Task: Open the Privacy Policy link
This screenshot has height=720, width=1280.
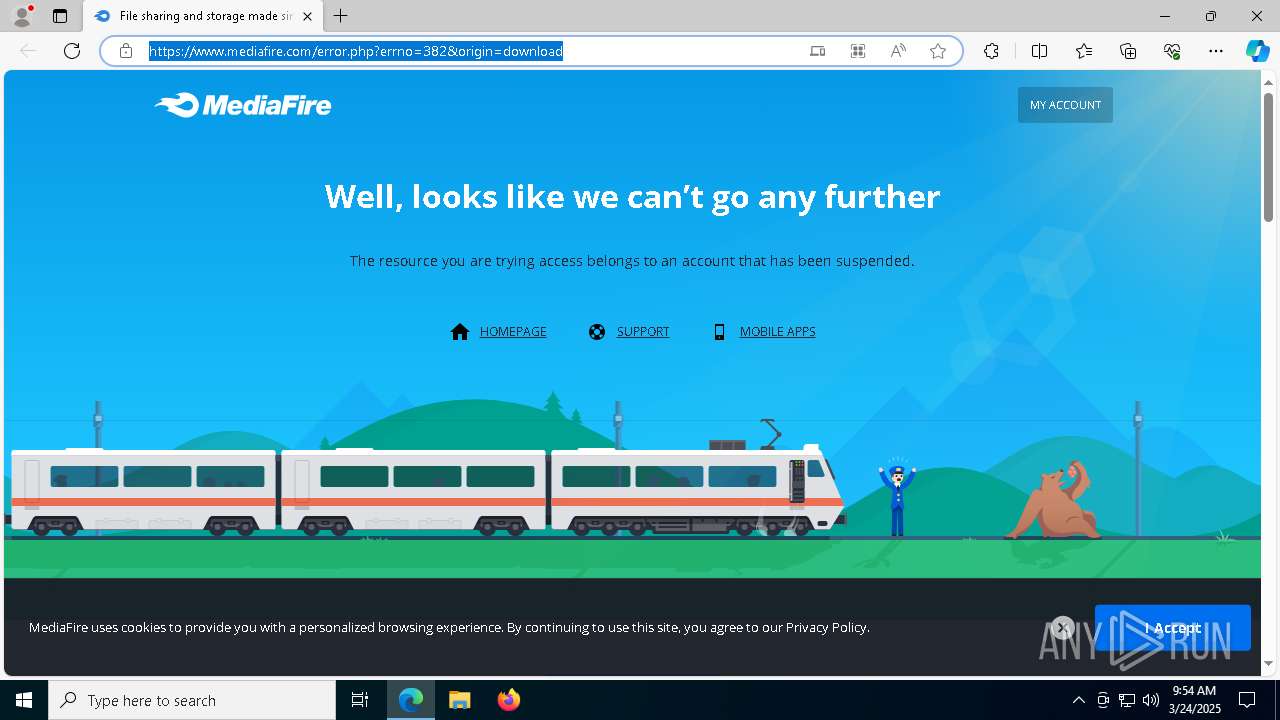Action: (826, 628)
